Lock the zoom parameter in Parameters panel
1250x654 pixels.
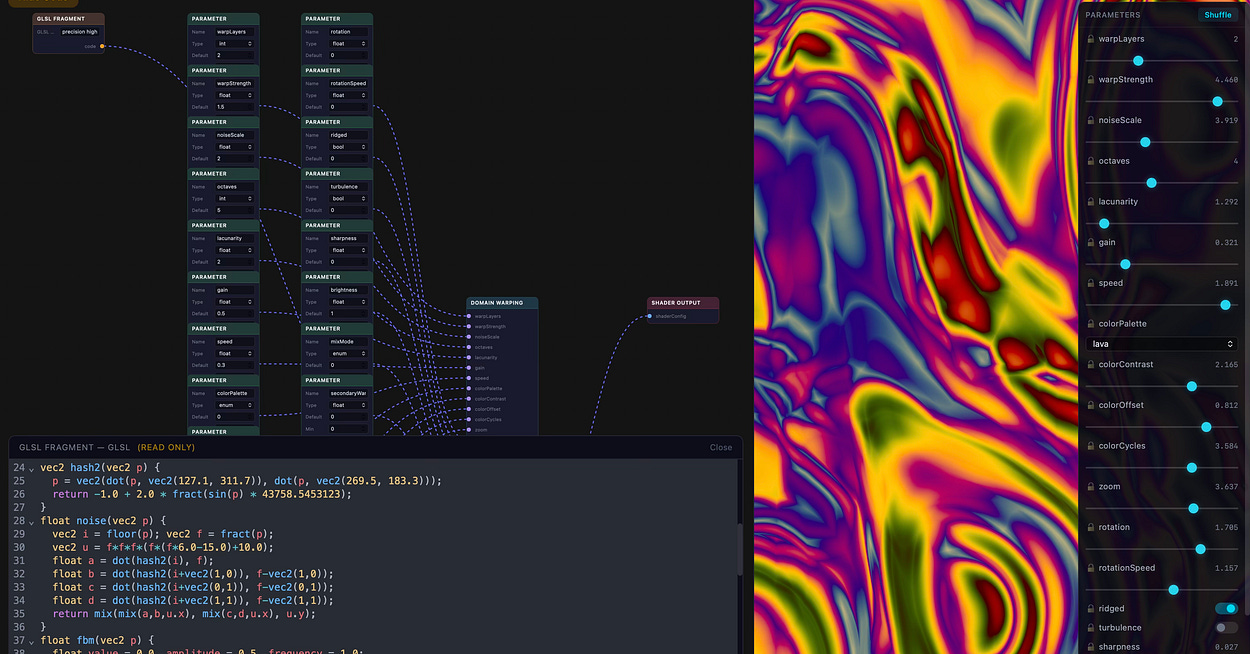click(1091, 487)
